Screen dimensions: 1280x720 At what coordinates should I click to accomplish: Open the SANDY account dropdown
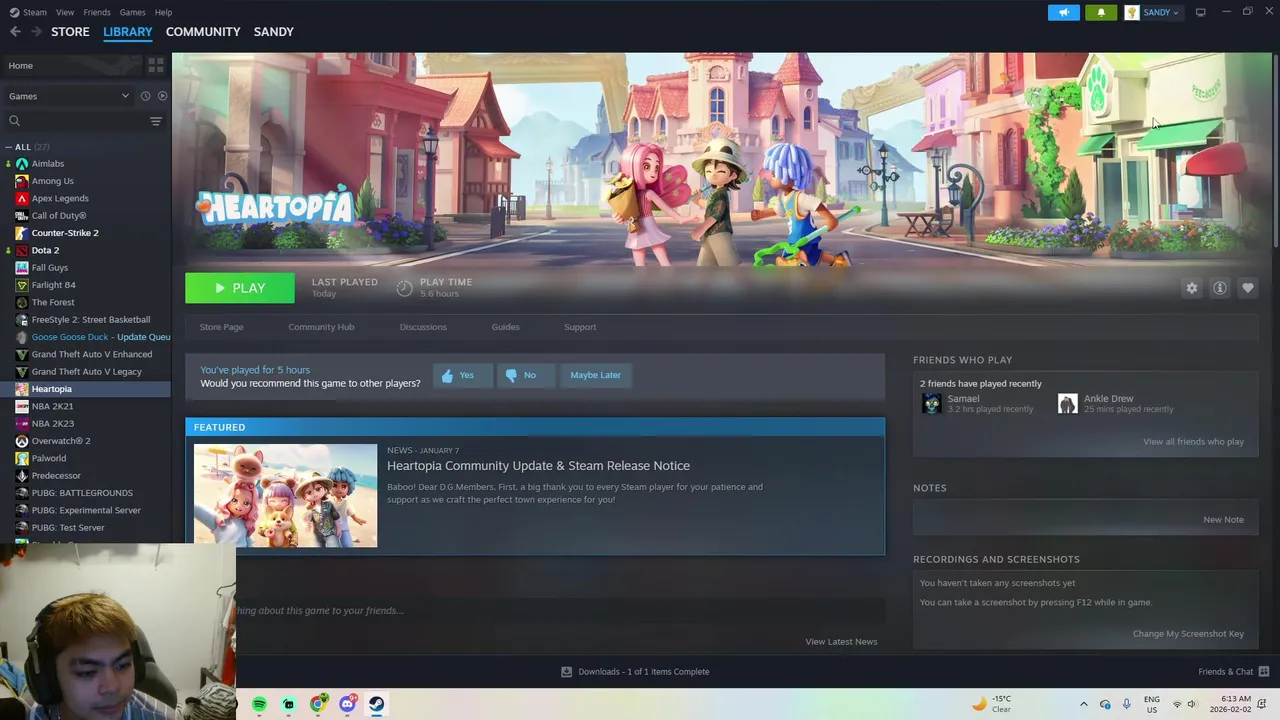coord(1152,12)
